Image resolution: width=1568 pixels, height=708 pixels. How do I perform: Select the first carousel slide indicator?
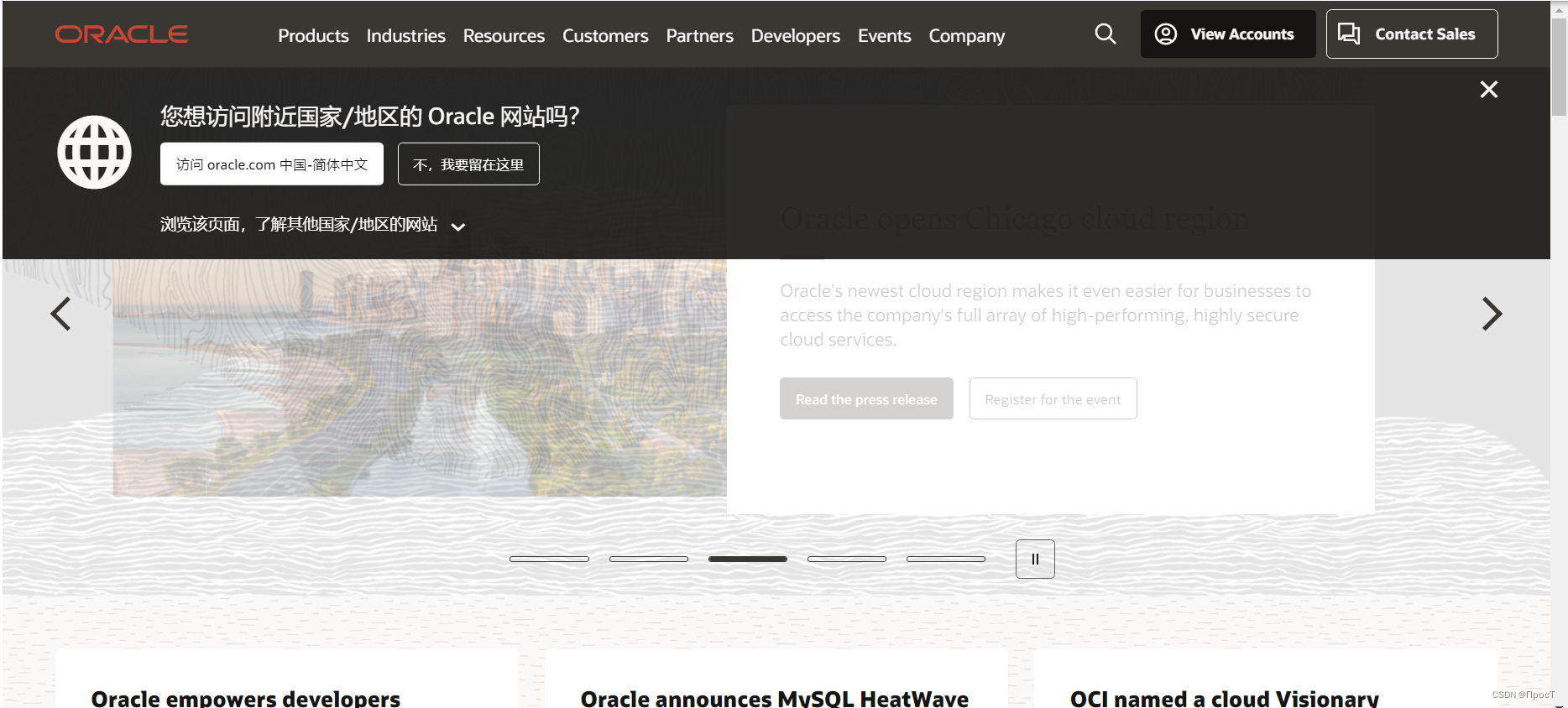pyautogui.click(x=549, y=559)
